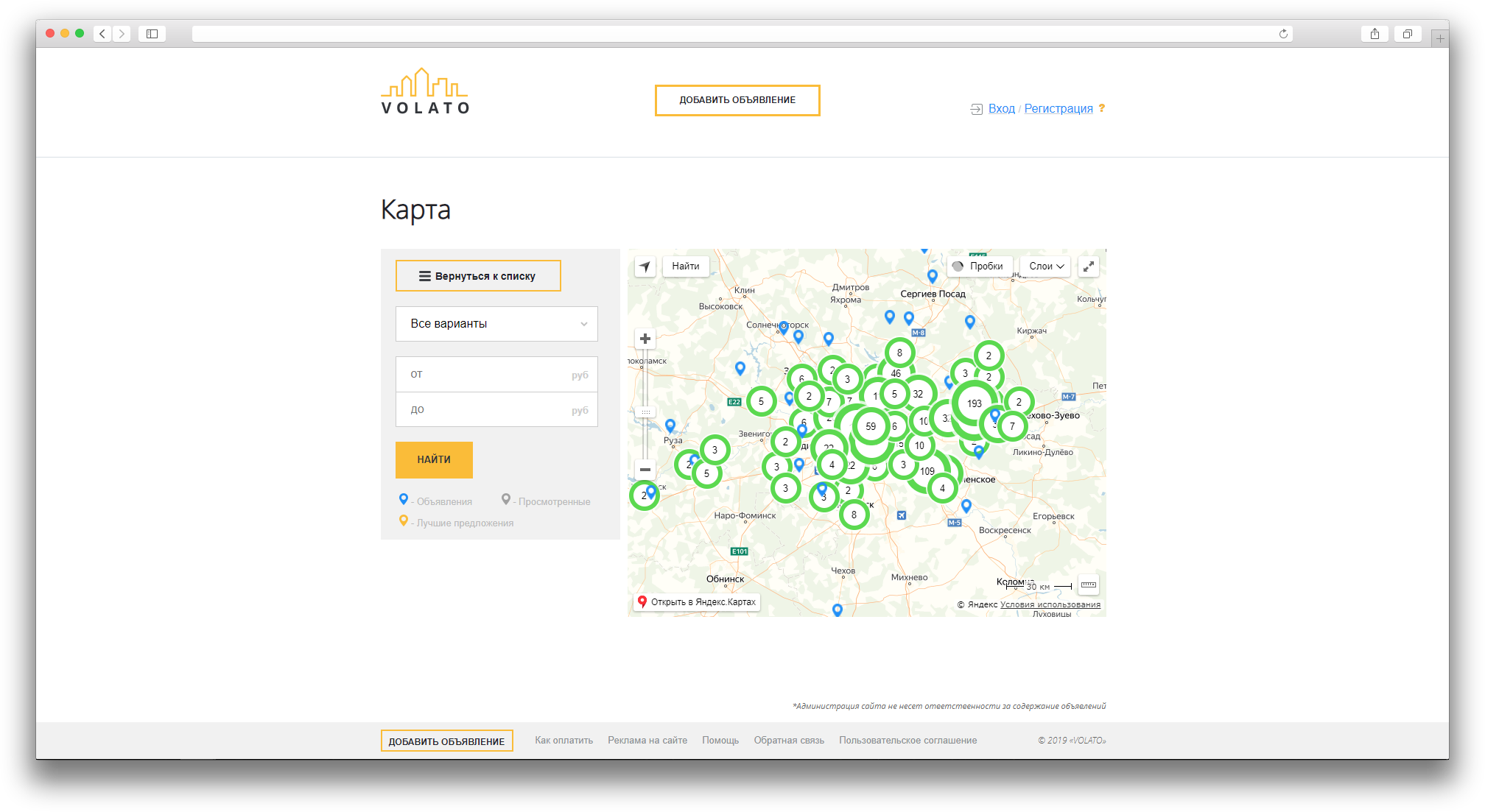The width and height of the screenshot is (1485, 812).
Task: Open the map ruler measurement tool
Action: pos(1089,585)
